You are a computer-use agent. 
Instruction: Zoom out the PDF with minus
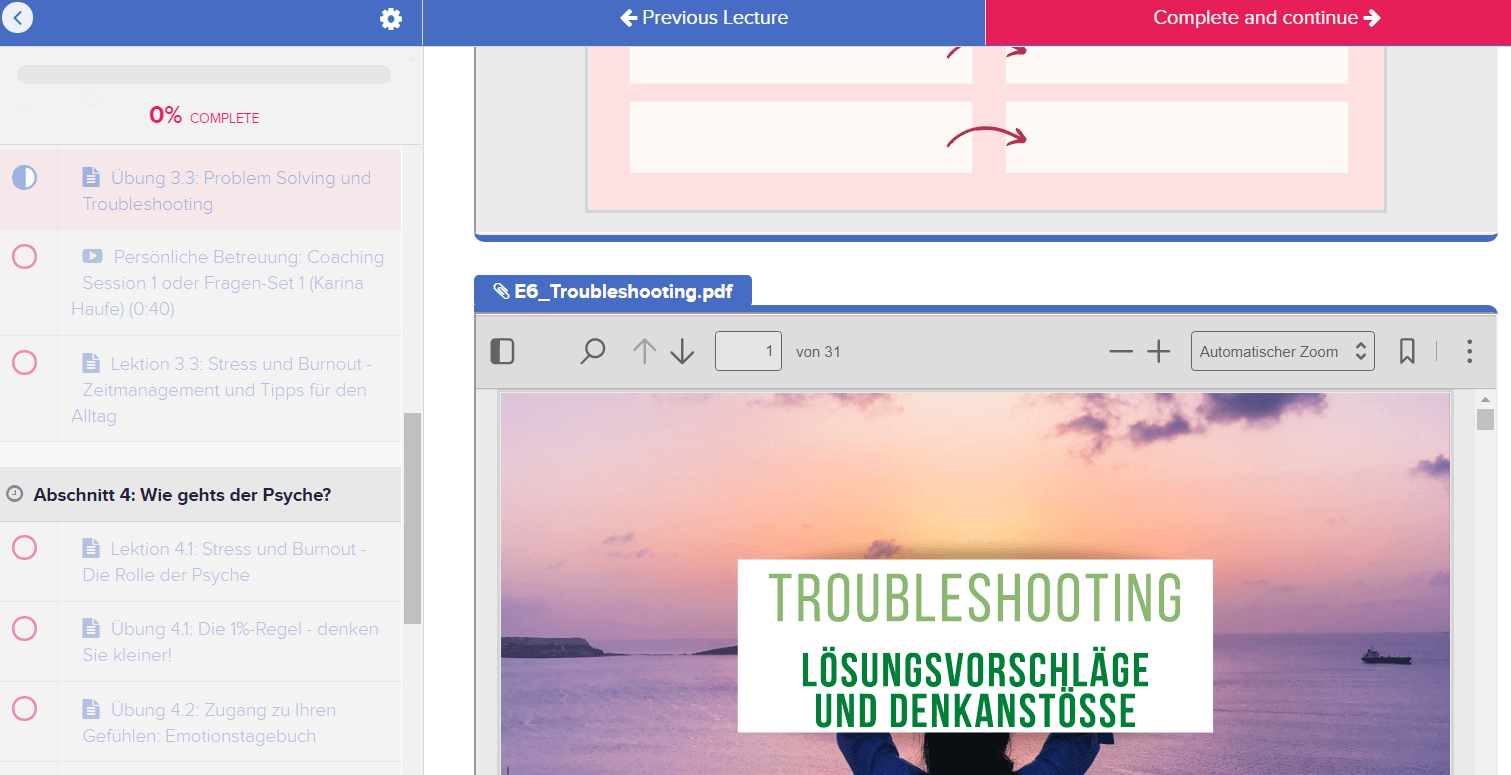(x=1121, y=351)
